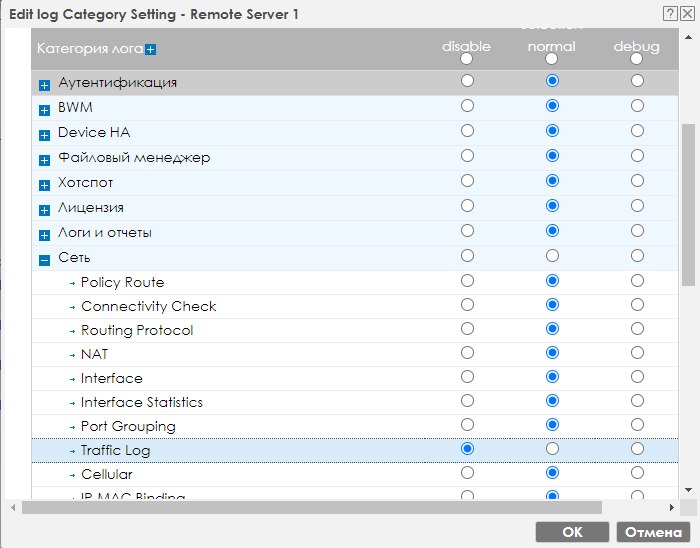Click plus icon beside Файловый менеджер
This screenshot has height=548, width=700.
pos(44,159)
